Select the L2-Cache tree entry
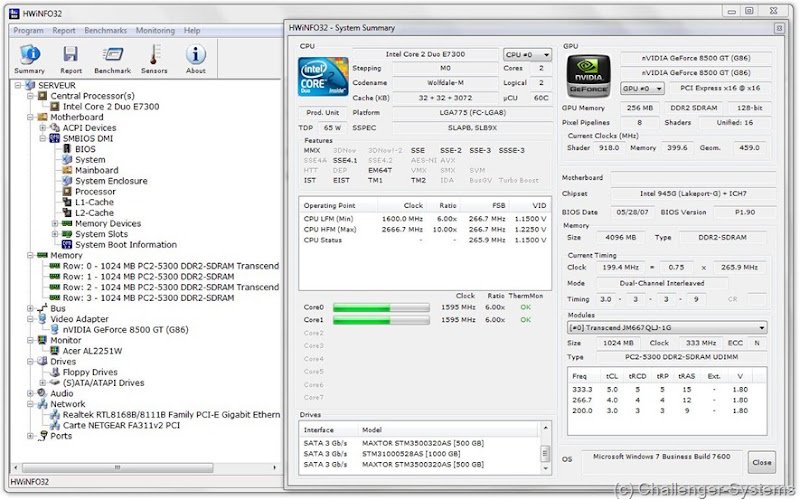The width and height of the screenshot is (800, 500). [x=94, y=213]
